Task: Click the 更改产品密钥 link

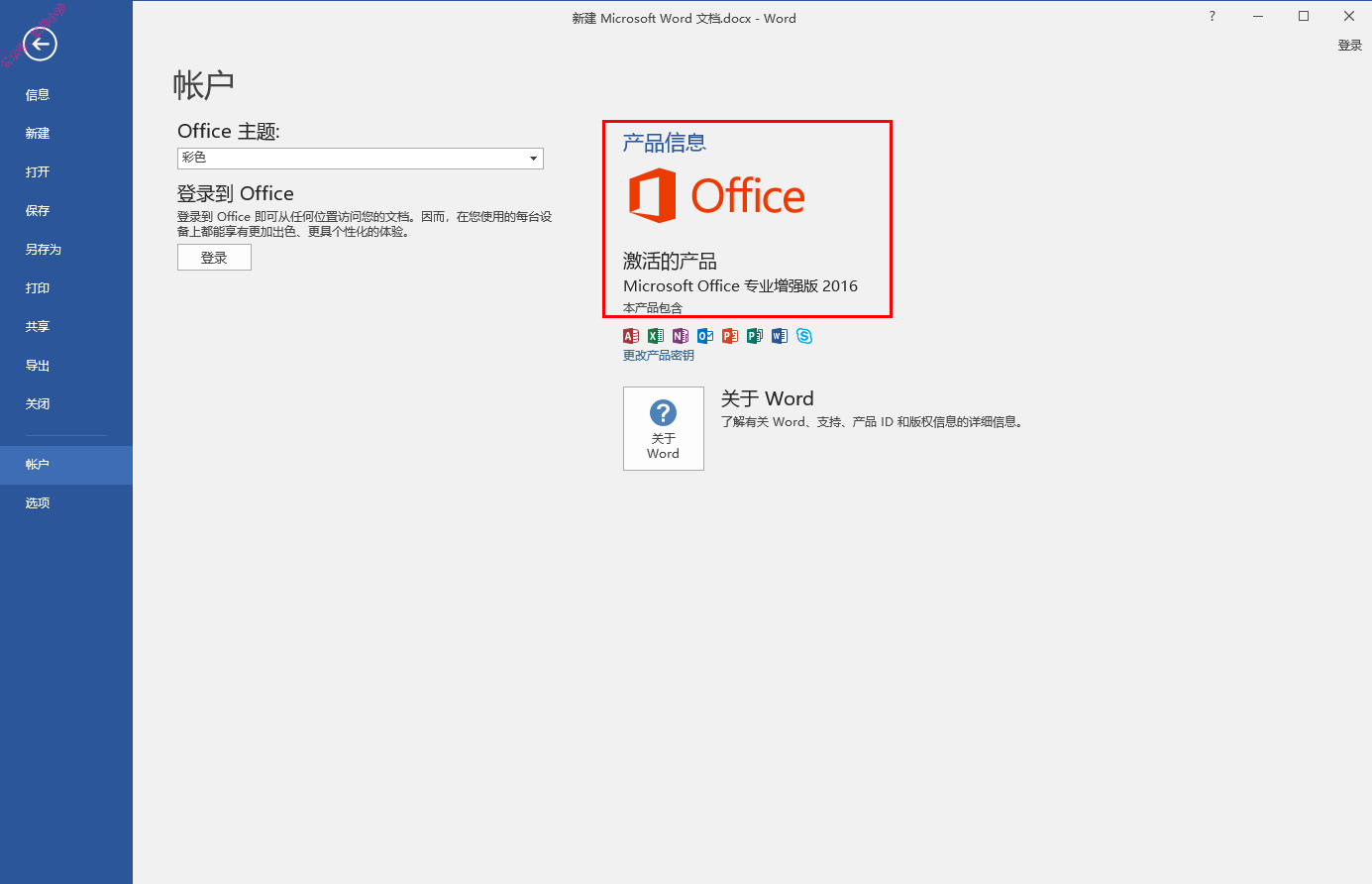Action: [x=659, y=356]
